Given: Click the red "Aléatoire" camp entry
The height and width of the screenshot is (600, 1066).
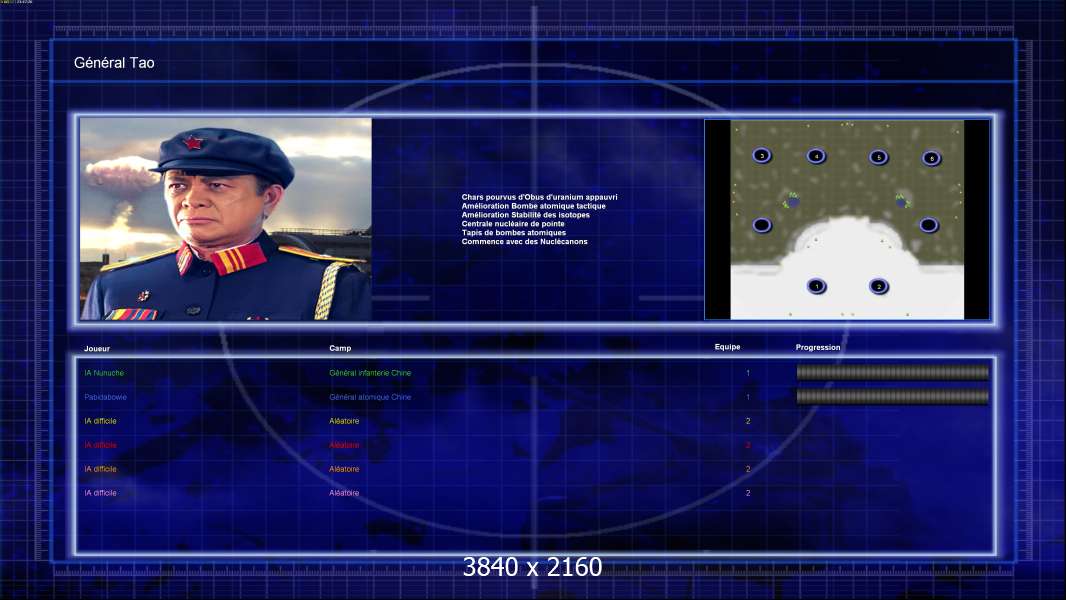Looking at the screenshot, I should pyautogui.click(x=344, y=445).
